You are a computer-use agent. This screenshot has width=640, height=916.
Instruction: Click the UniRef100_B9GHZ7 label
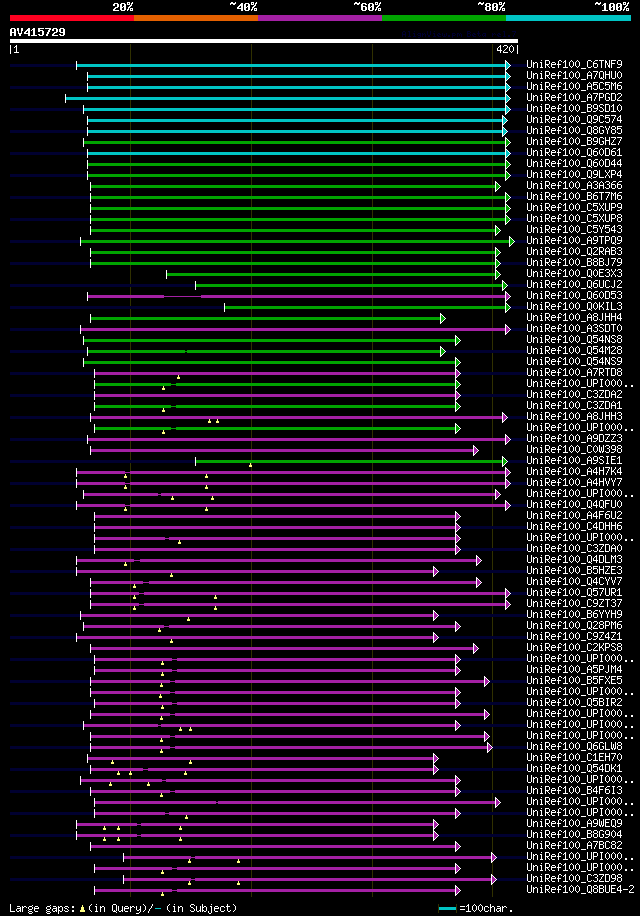point(575,141)
